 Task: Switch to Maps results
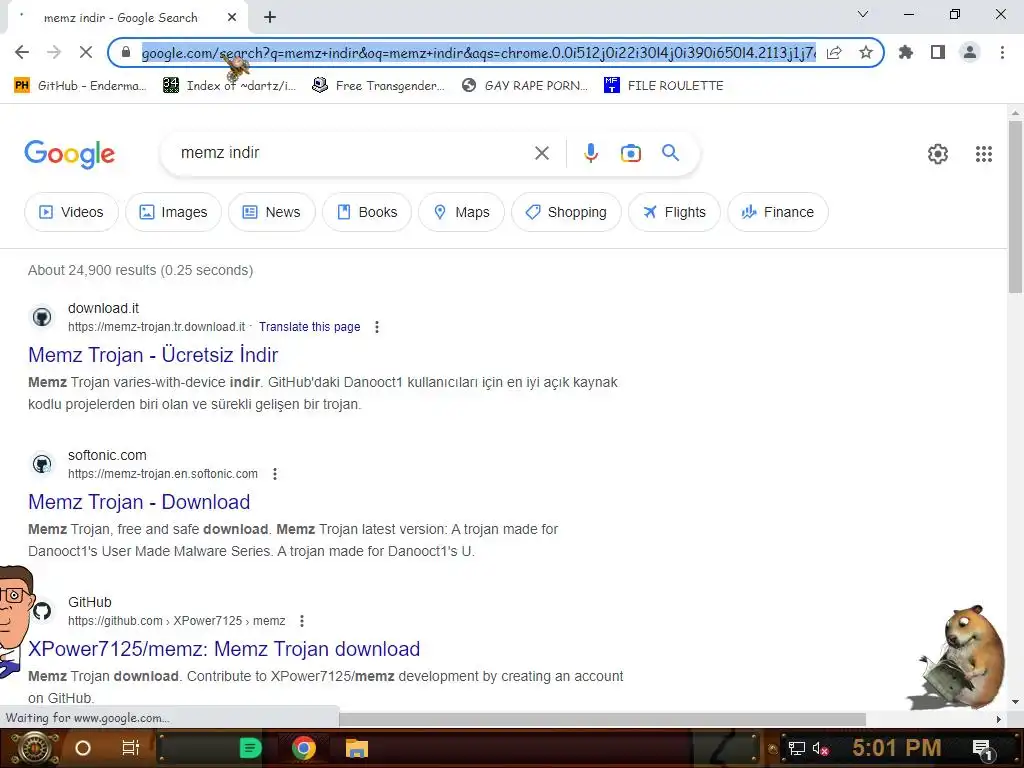point(462,212)
